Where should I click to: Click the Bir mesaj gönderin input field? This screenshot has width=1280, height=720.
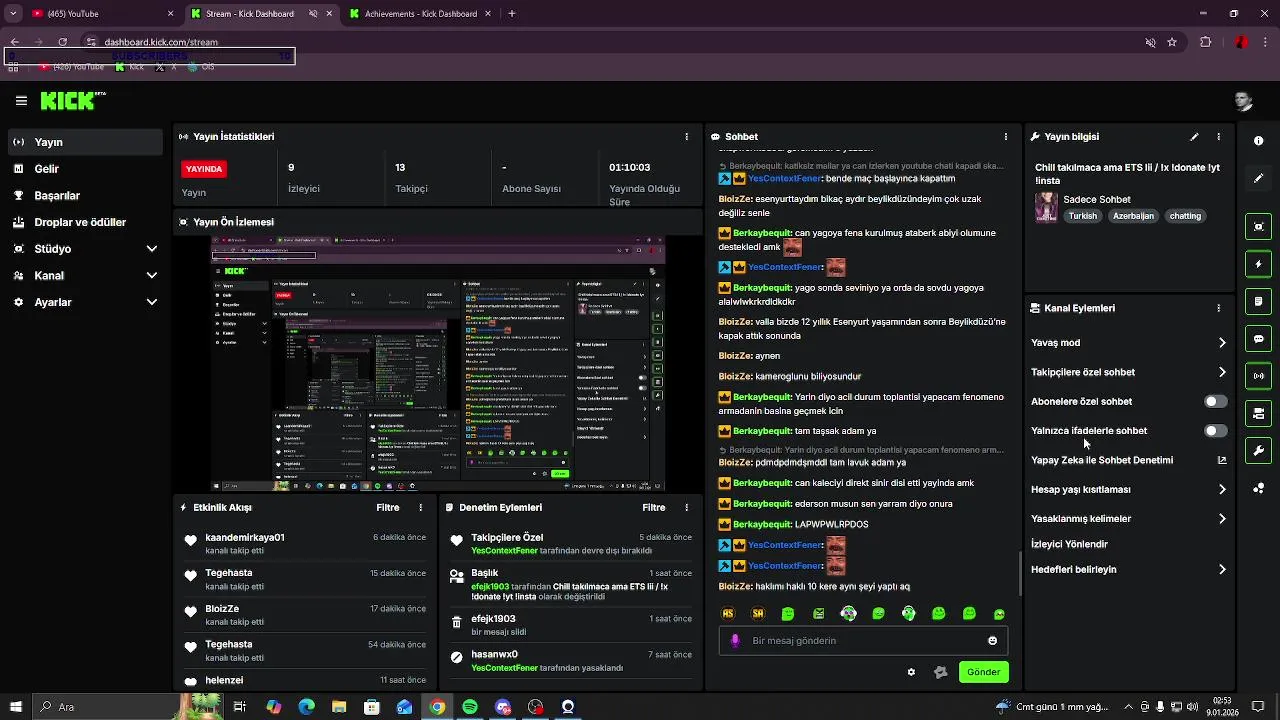coord(863,641)
